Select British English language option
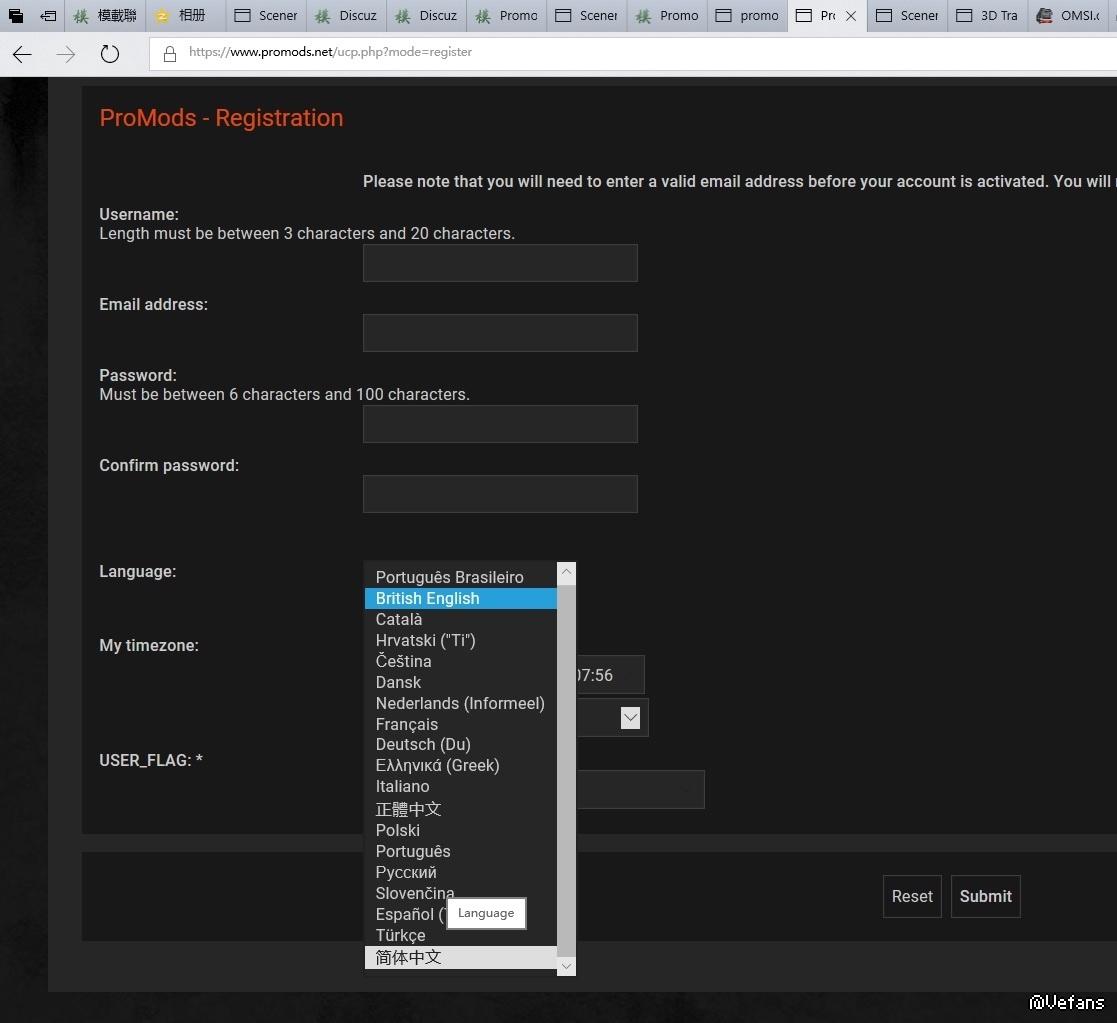Viewport: 1117px width, 1023px height. click(427, 598)
